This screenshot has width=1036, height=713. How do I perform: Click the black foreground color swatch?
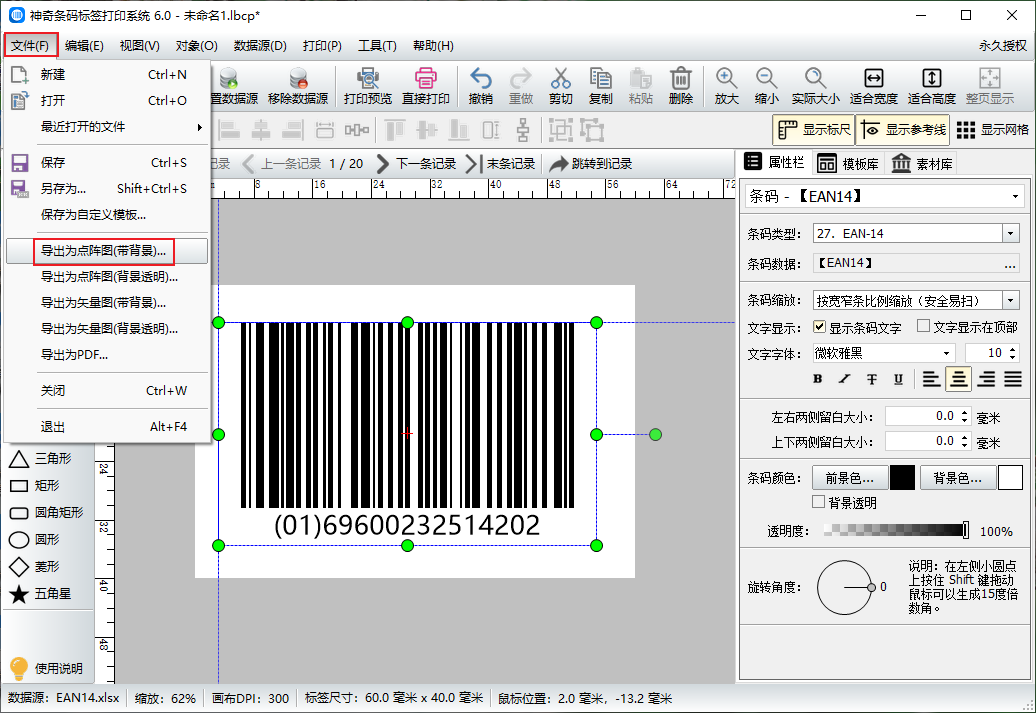[902, 478]
